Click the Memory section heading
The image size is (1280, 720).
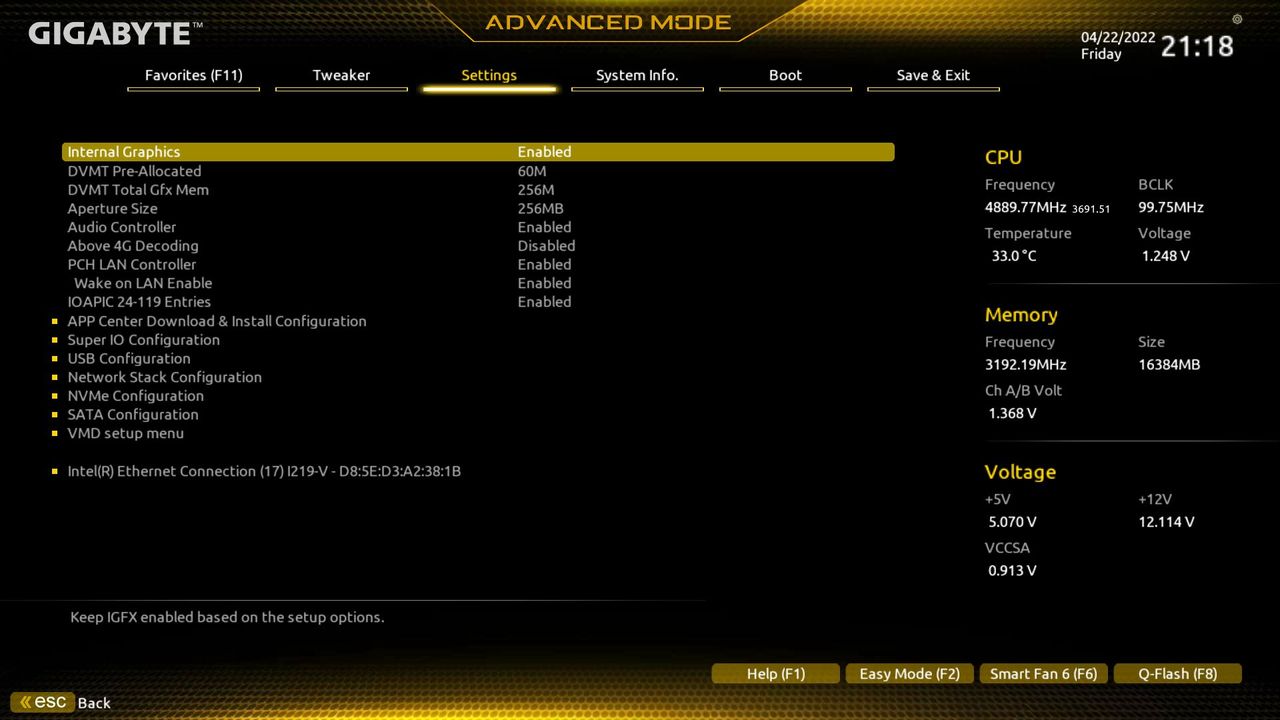tap(1021, 315)
